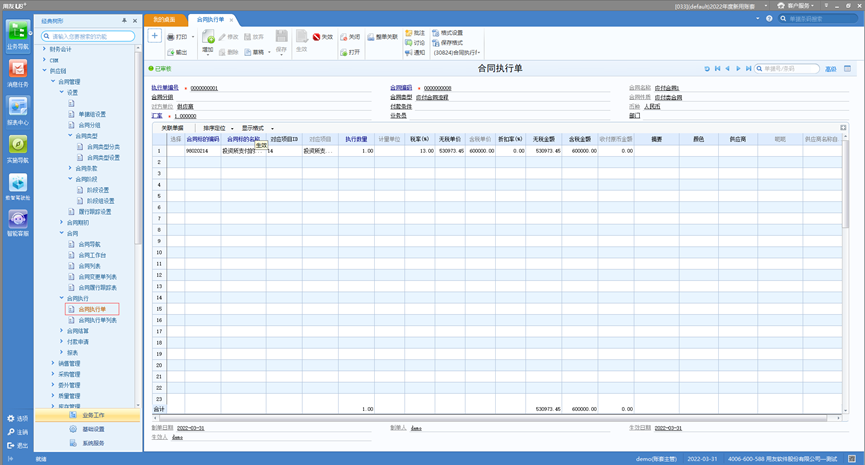
Task: Click the refresh icon near record navigation
Action: [x=707, y=68]
